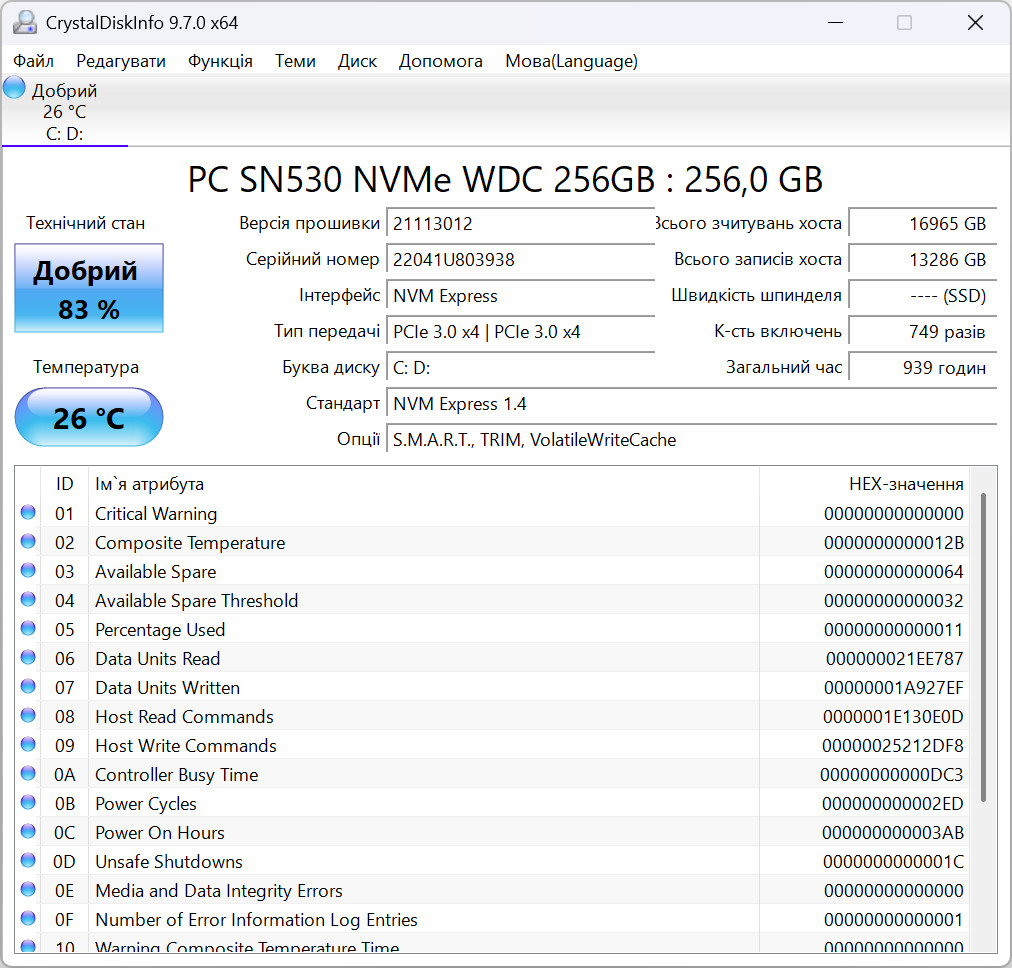The width and height of the screenshot is (1012, 968).
Task: Click status orb beside Composite Temperature
Action: pos(28,542)
